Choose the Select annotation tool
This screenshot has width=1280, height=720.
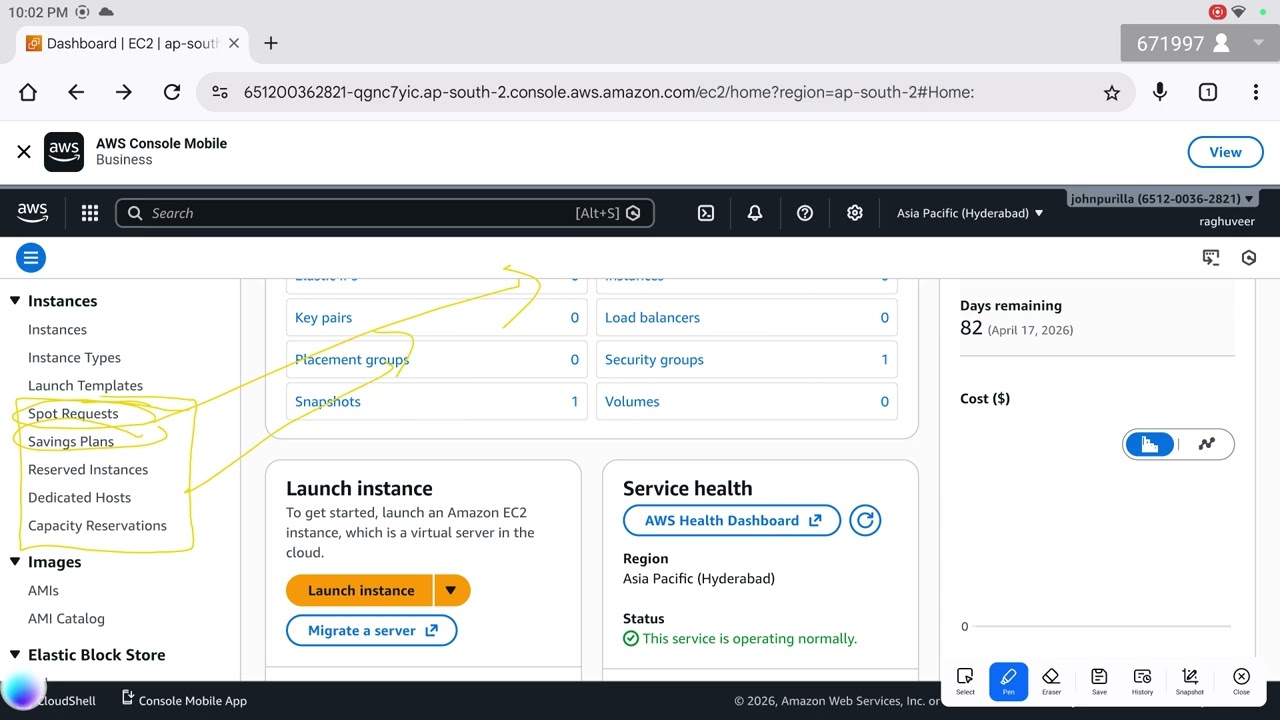pyautogui.click(x=965, y=681)
